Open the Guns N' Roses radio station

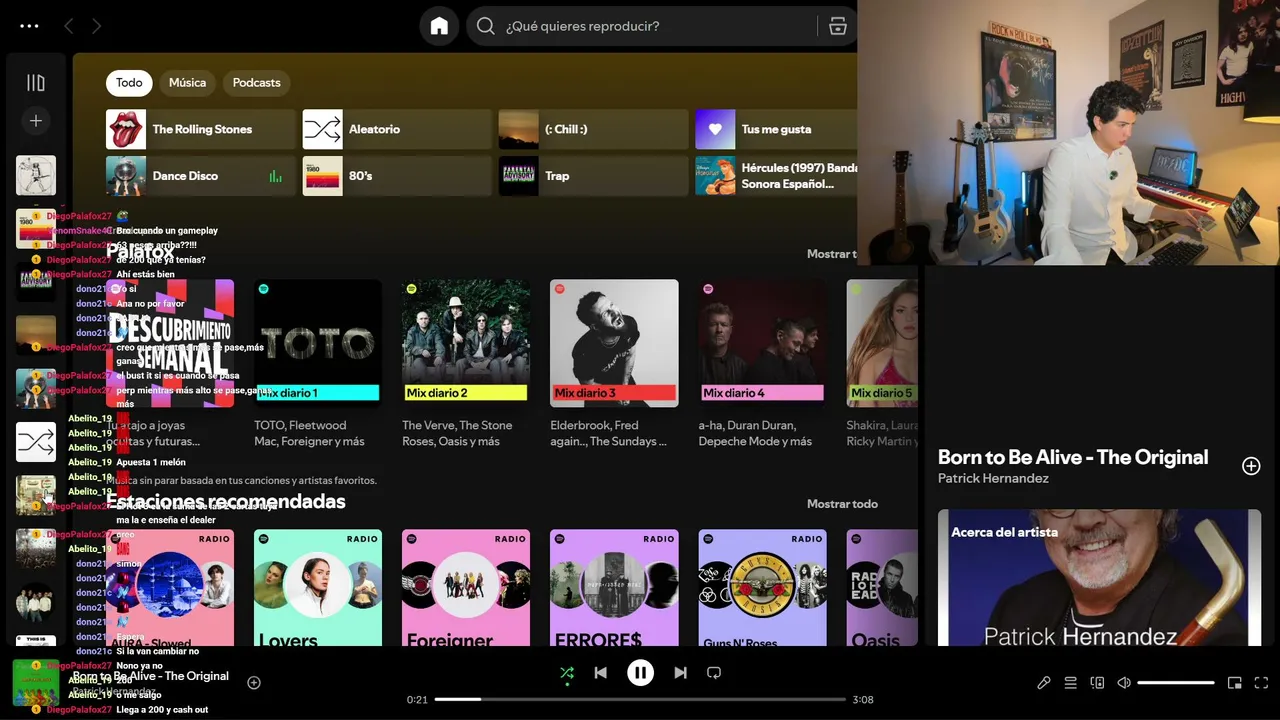(x=762, y=588)
